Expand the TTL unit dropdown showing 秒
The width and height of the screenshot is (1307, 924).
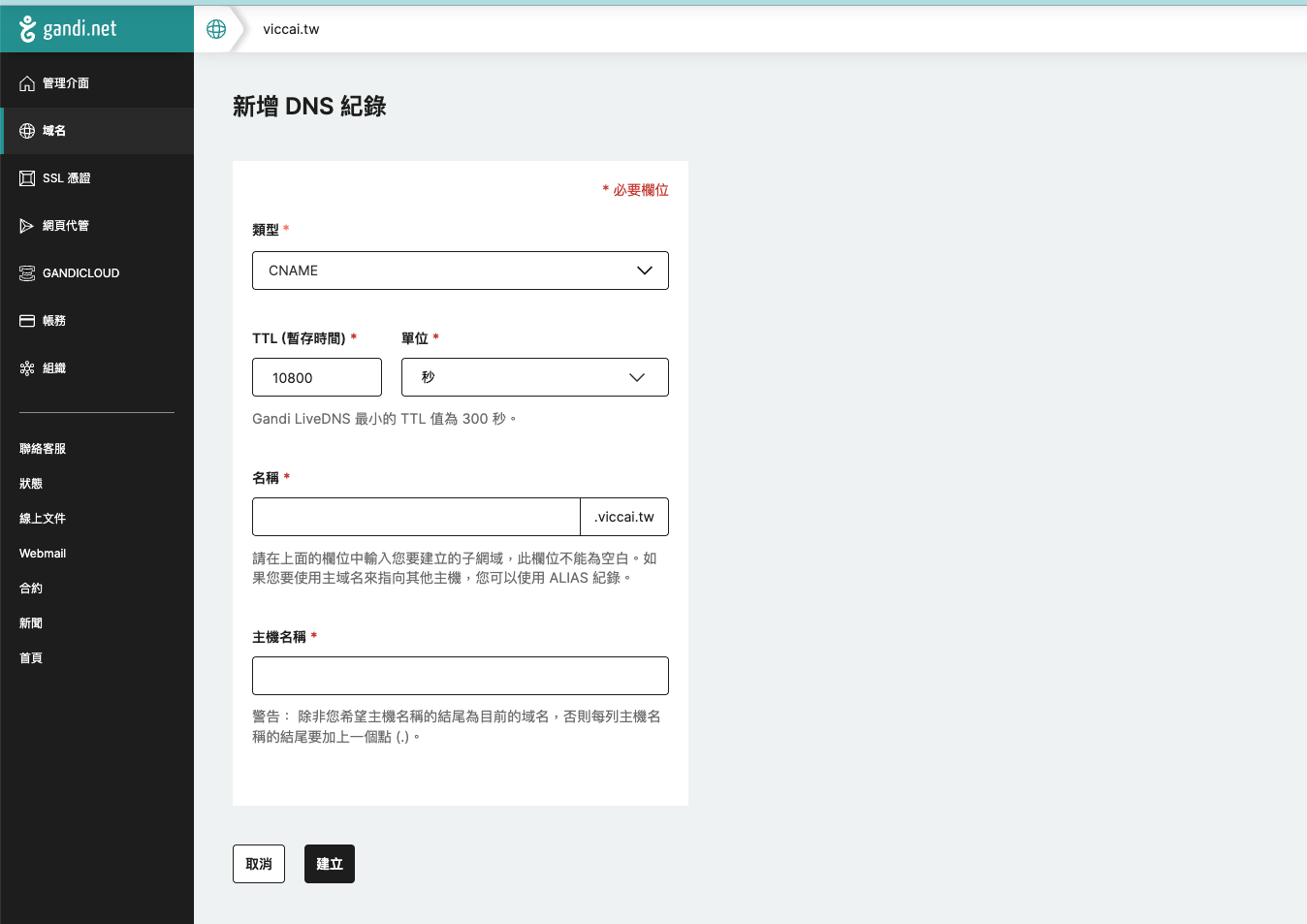[x=534, y=377]
